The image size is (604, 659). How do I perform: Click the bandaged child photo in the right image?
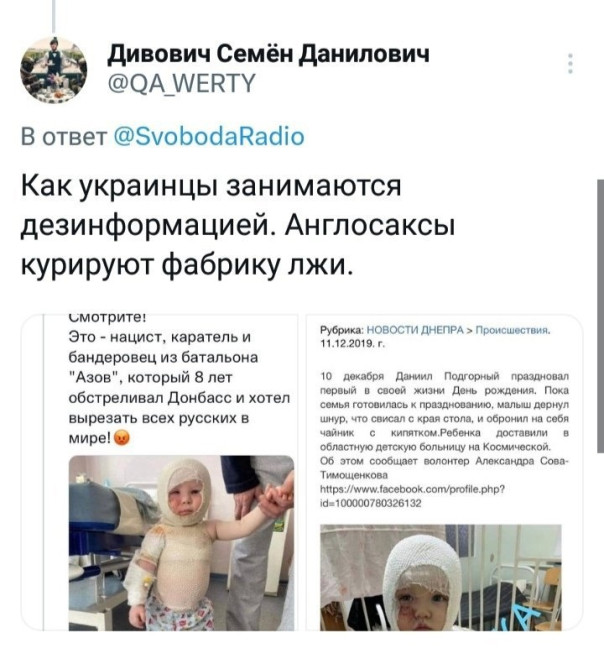440,577
